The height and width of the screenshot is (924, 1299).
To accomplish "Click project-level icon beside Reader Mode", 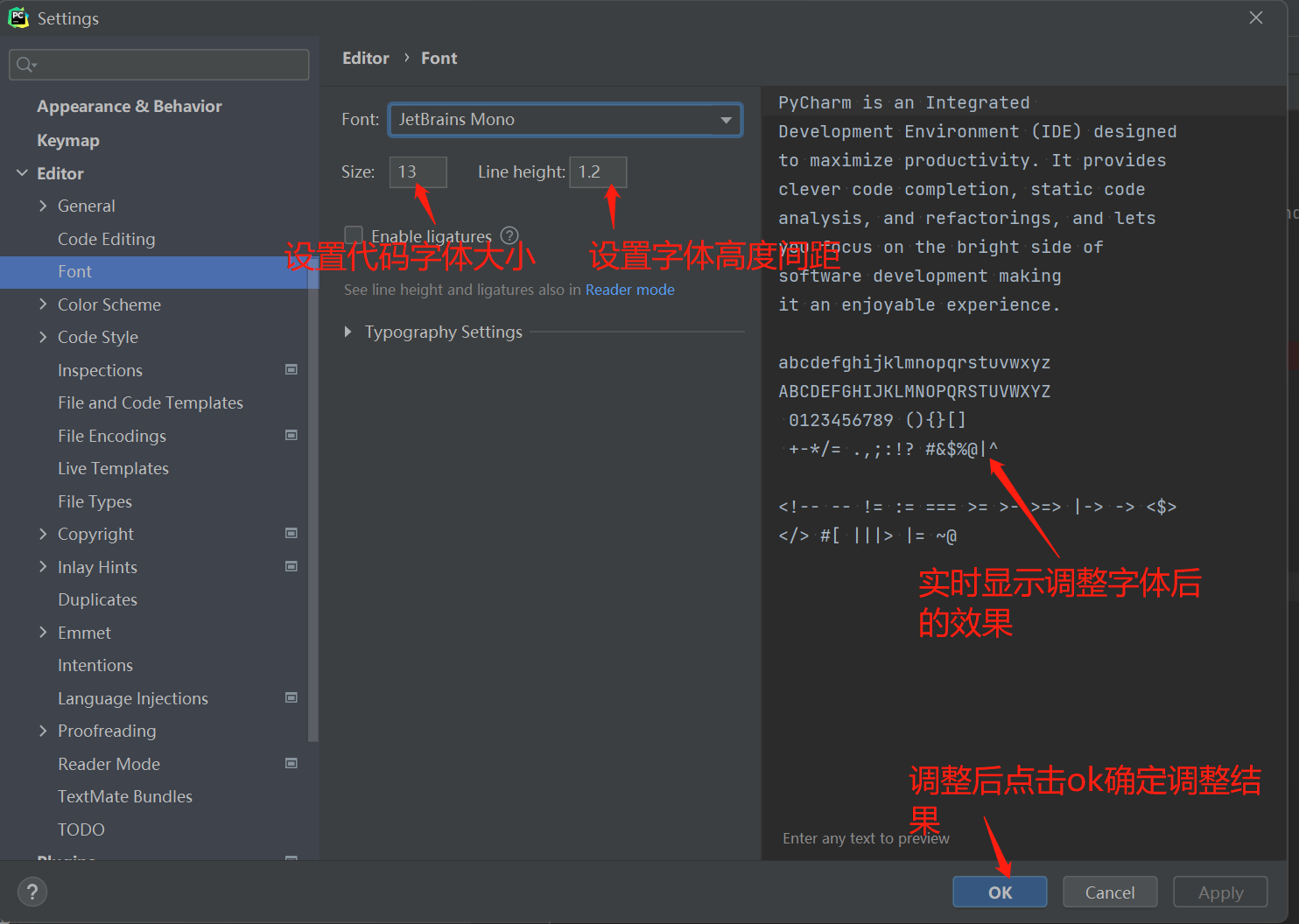I will (291, 763).
